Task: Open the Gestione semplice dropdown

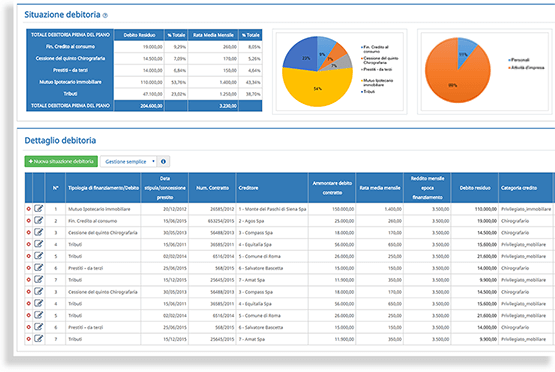Action: (x=128, y=161)
